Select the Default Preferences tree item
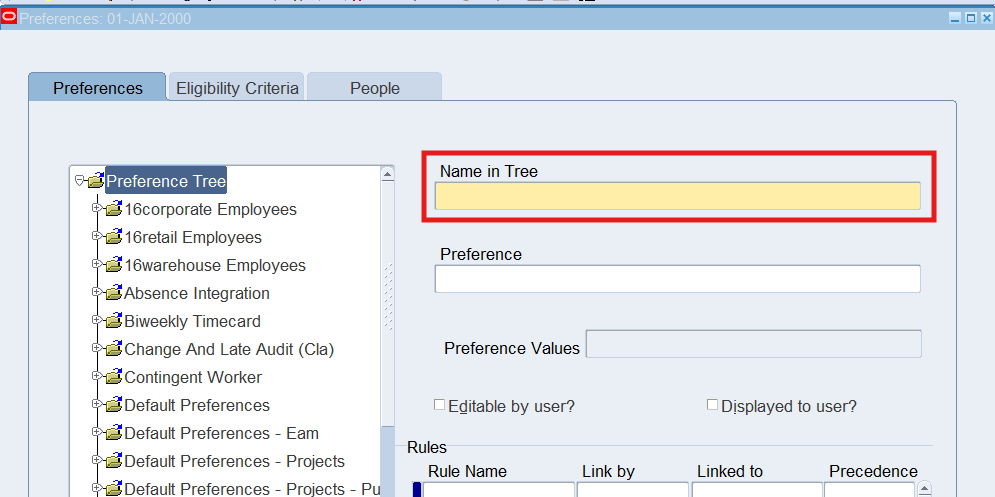Screen dimensions: 995x497 [196, 405]
